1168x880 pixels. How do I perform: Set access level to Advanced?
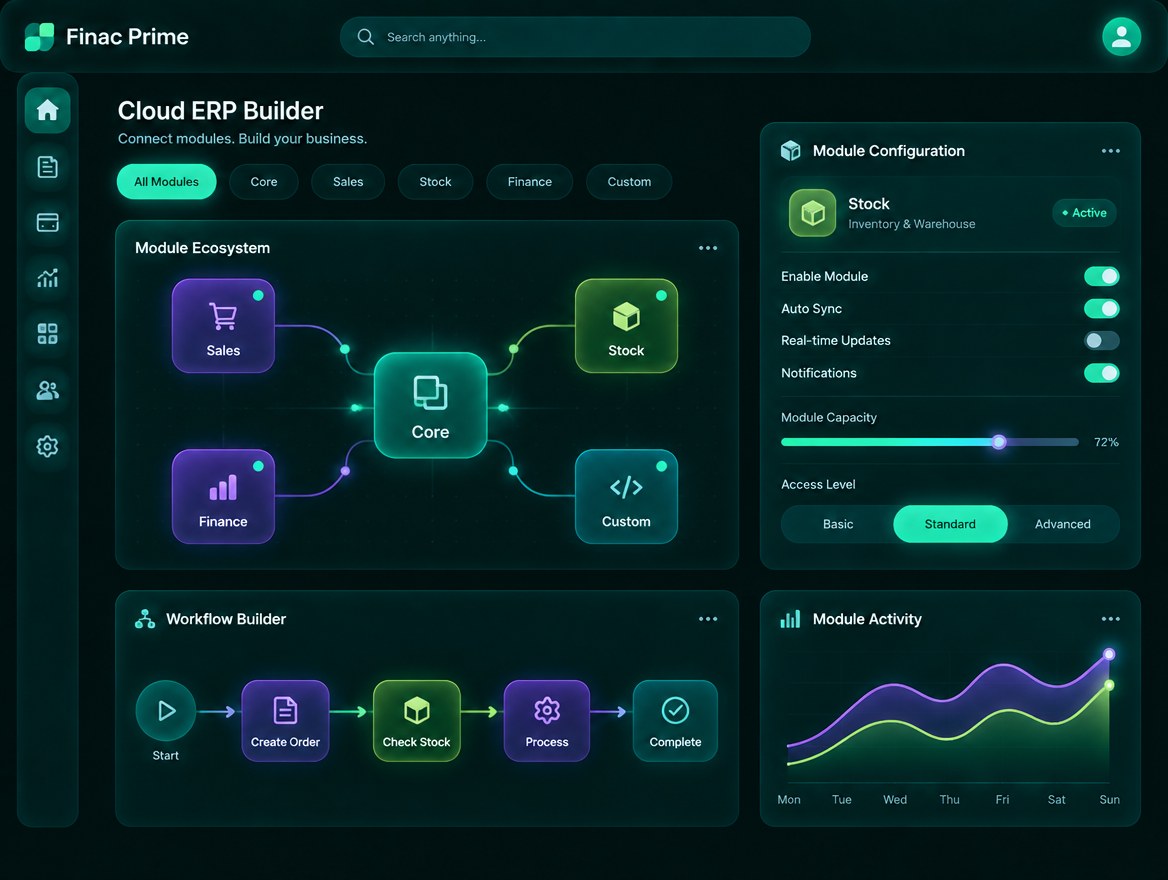coord(1063,524)
